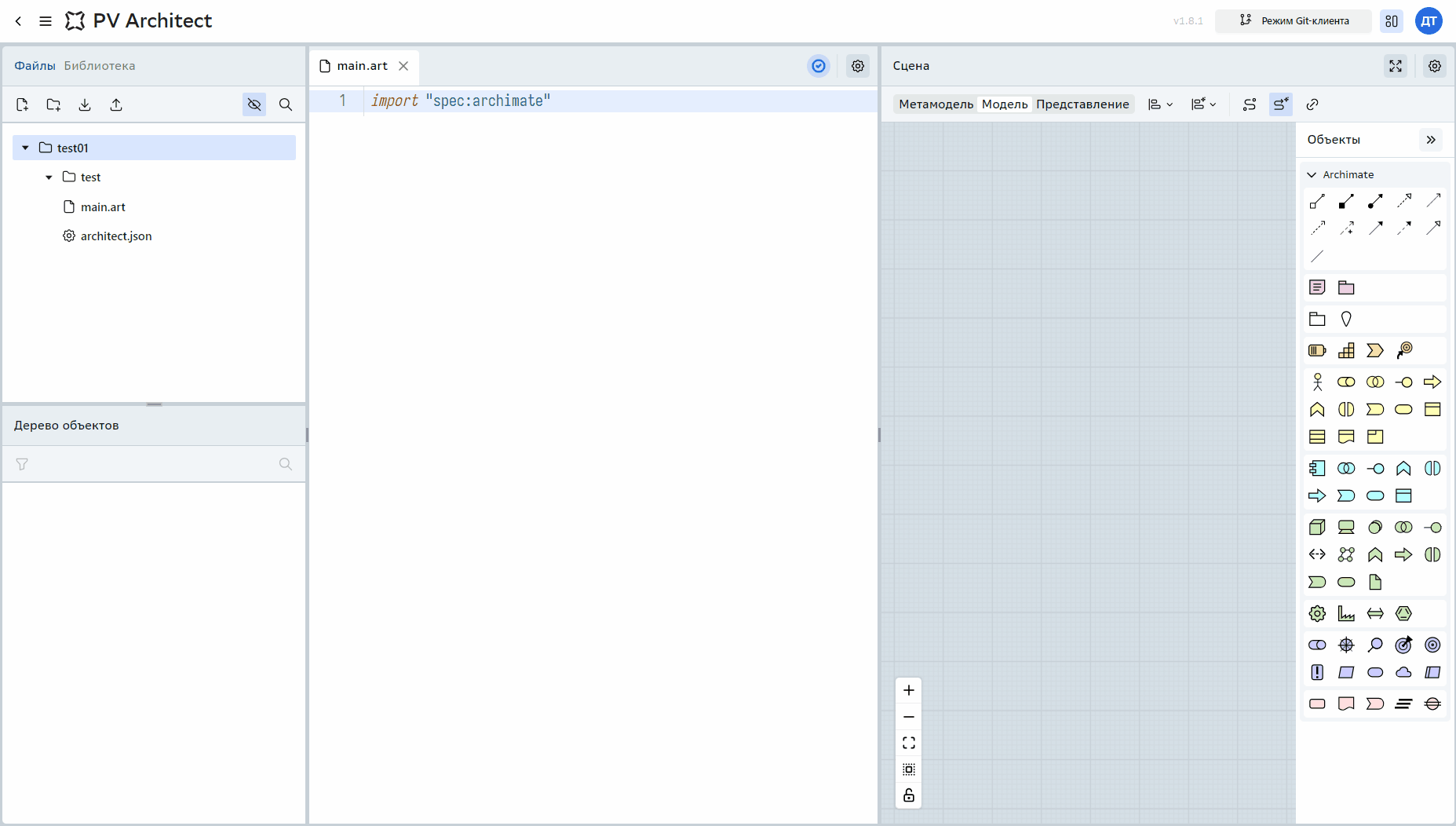Open the ДТ user avatar menu
1456x826 pixels.
click(1429, 21)
